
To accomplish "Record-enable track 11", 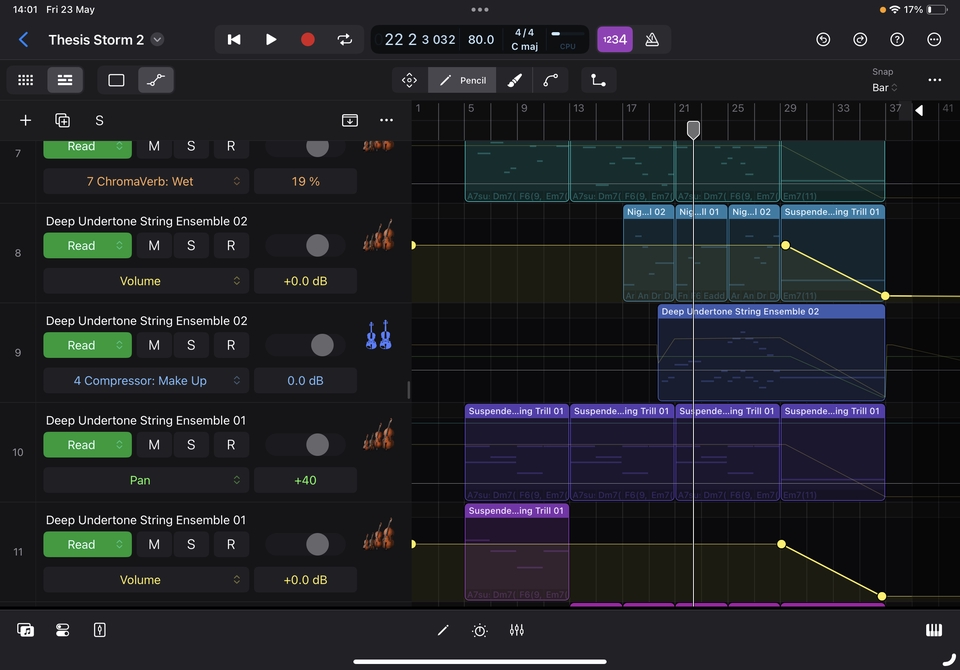I will coord(231,544).
